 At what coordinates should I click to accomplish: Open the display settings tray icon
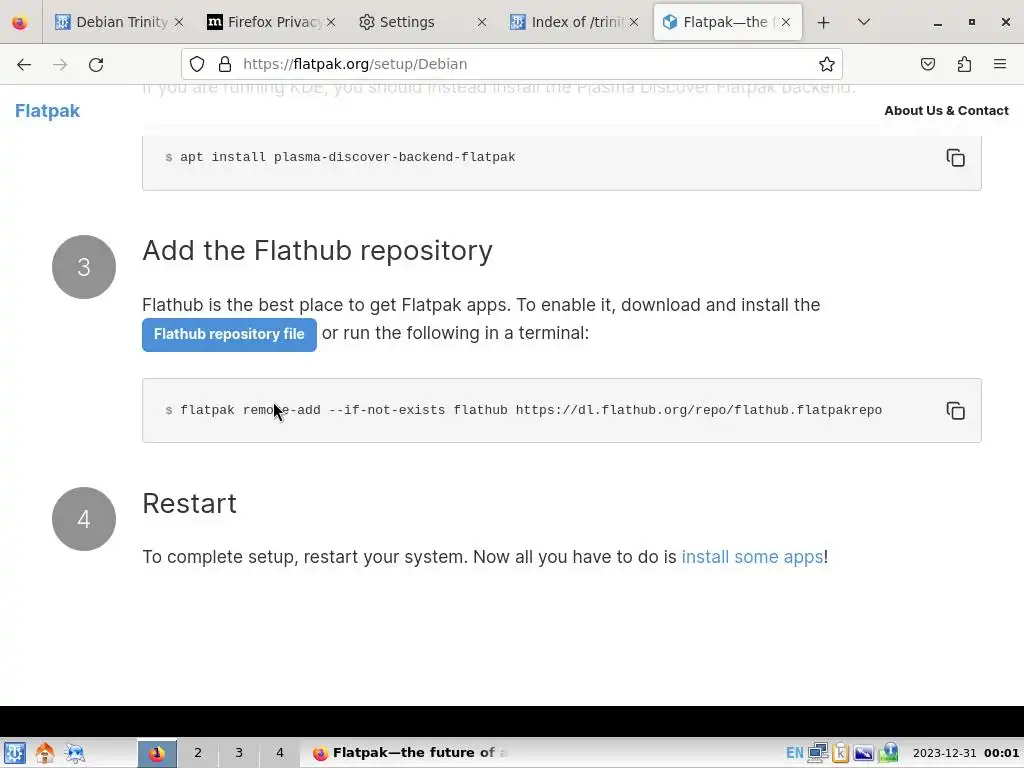863,753
